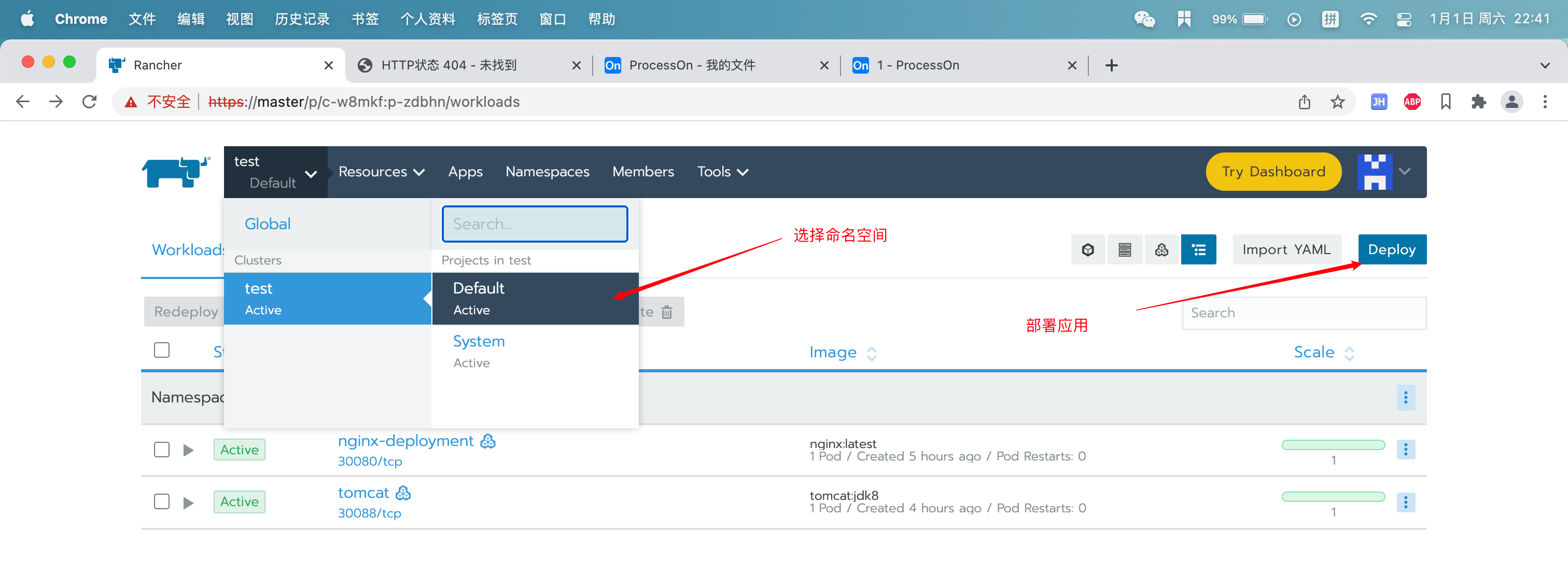Open Wi-Fi status in menu bar
The height and width of the screenshot is (588, 1568).
tap(1368, 19)
